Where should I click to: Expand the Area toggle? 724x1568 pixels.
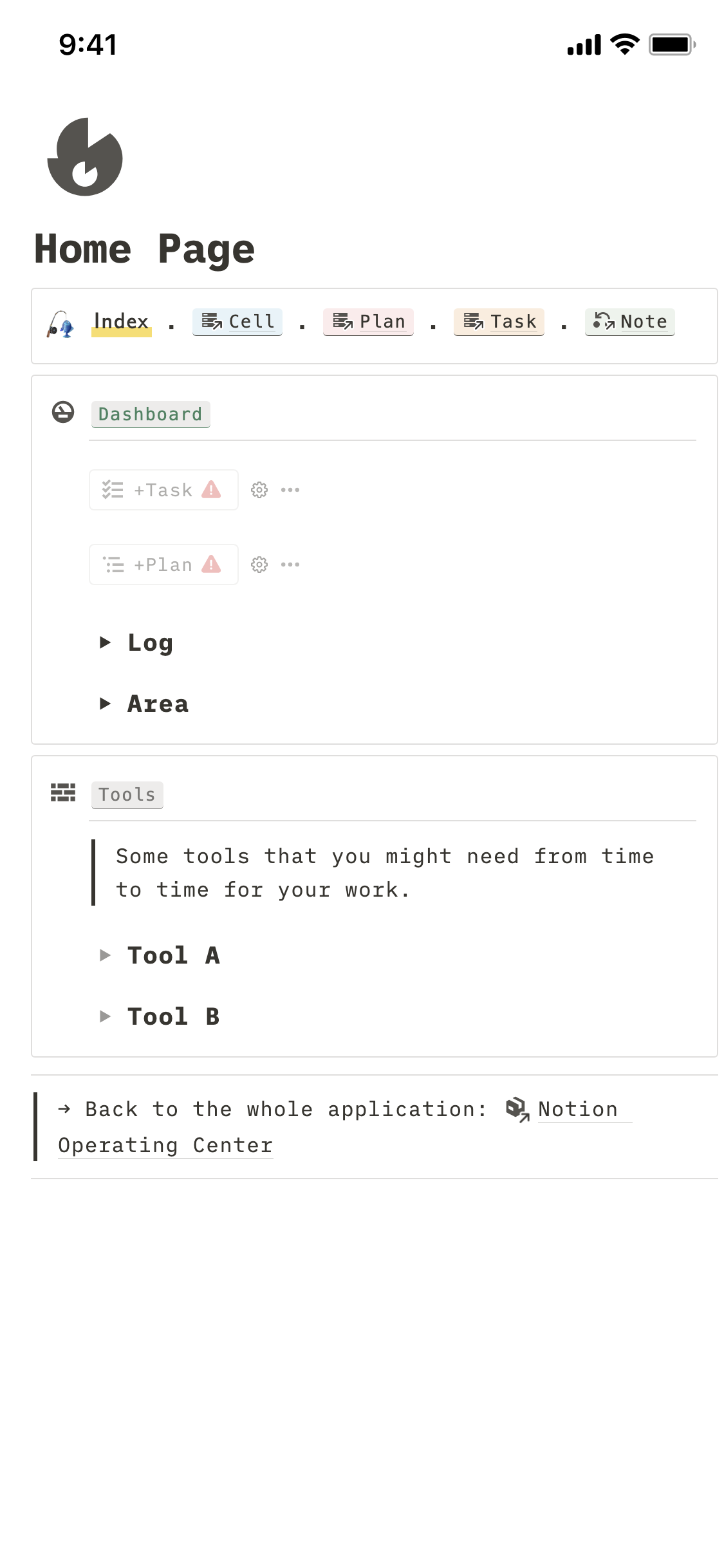tap(106, 704)
